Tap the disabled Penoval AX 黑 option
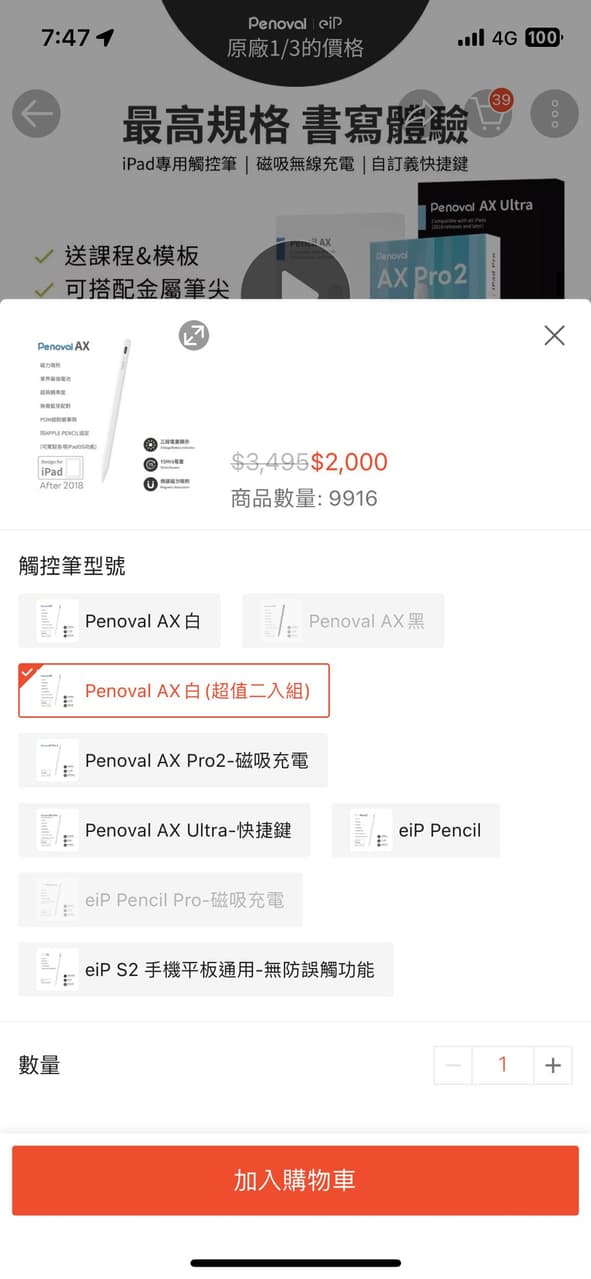Image resolution: width=591 pixels, height=1279 pixels. [342, 620]
